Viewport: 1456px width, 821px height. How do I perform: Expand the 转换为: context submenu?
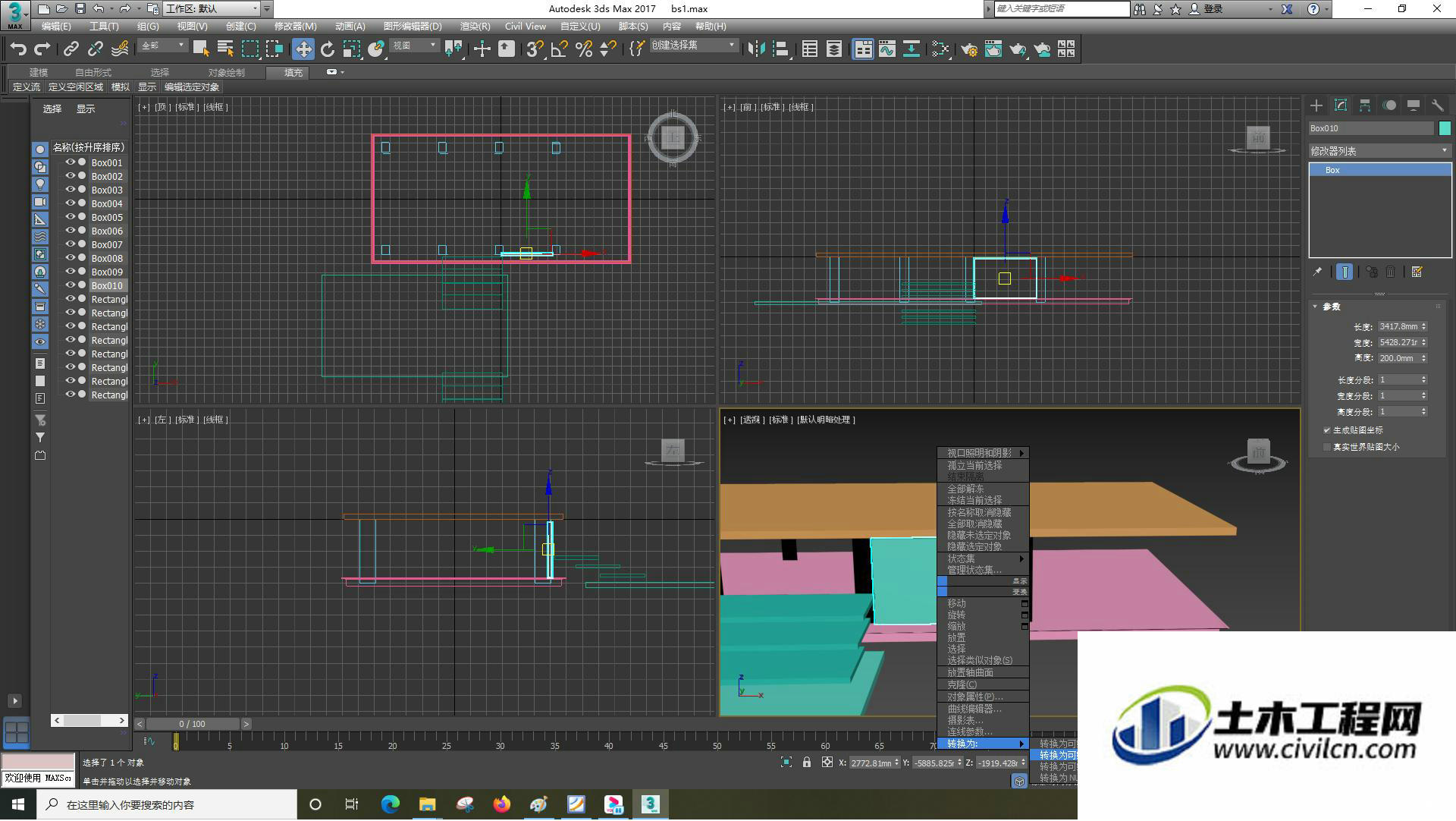(984, 744)
